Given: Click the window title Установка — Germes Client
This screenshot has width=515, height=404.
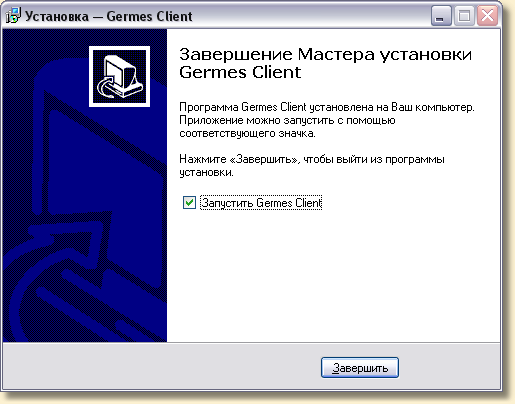Looking at the screenshot, I should [109, 16].
